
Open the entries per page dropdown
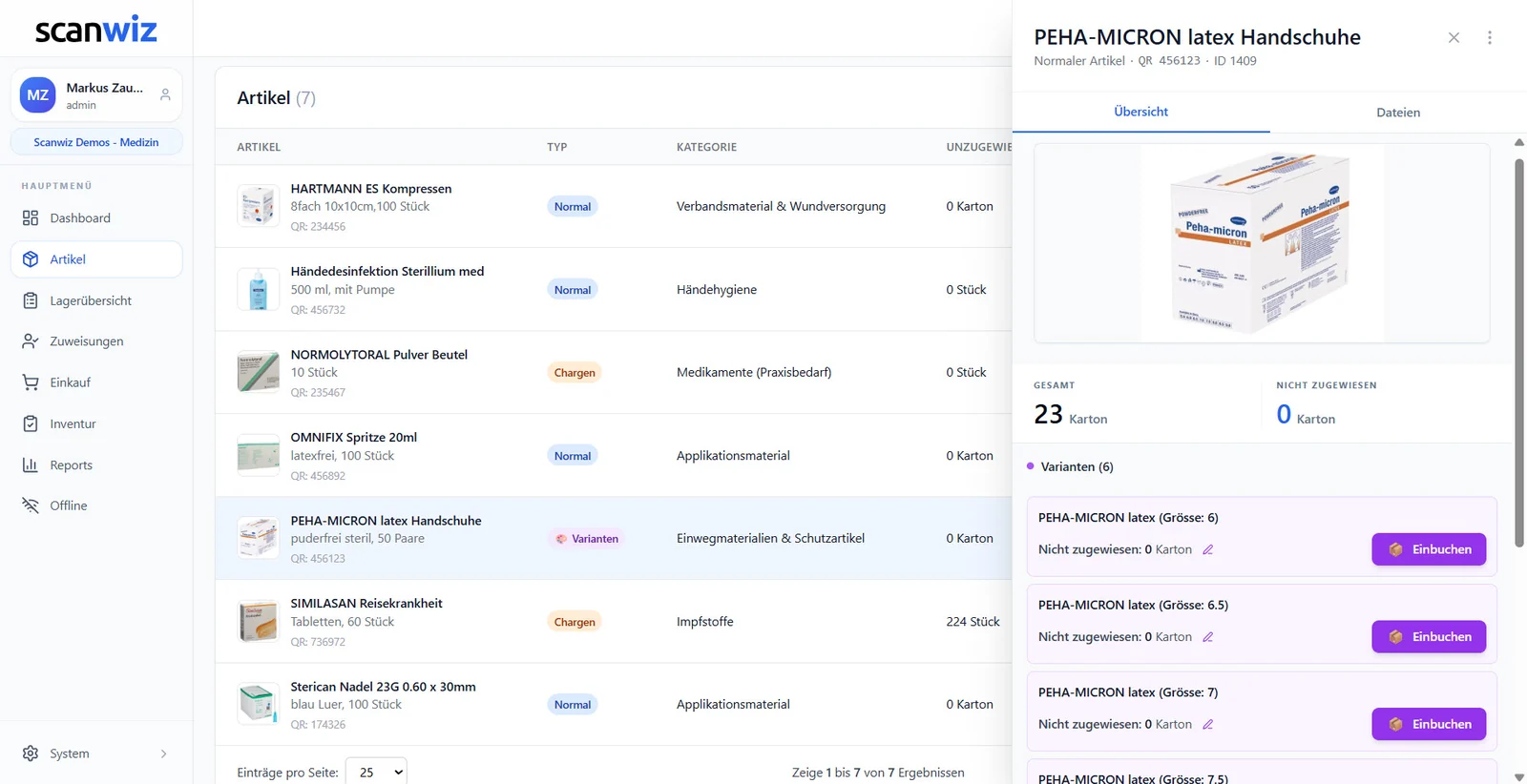click(376, 773)
